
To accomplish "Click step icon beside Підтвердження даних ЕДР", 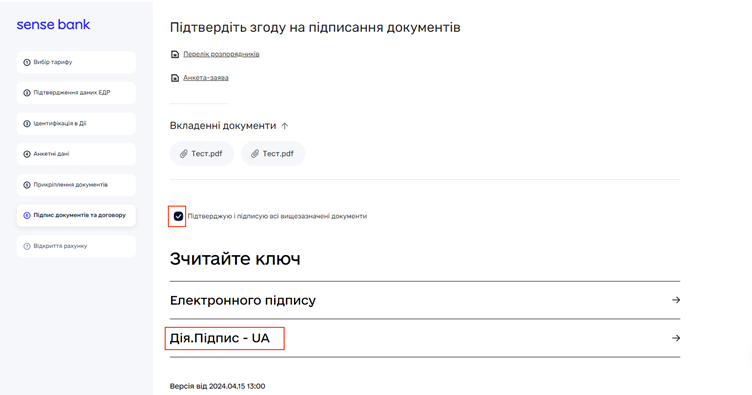I will (27, 93).
